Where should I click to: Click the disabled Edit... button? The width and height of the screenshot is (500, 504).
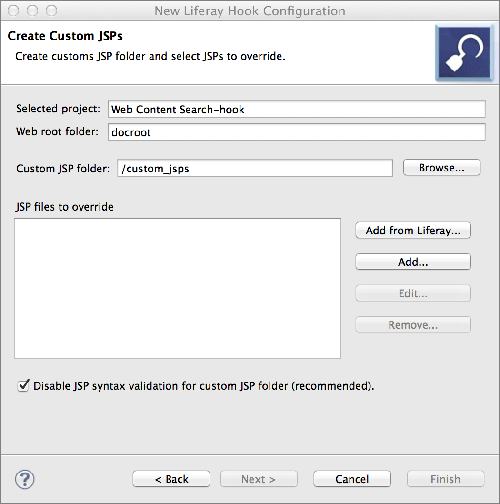point(413,293)
